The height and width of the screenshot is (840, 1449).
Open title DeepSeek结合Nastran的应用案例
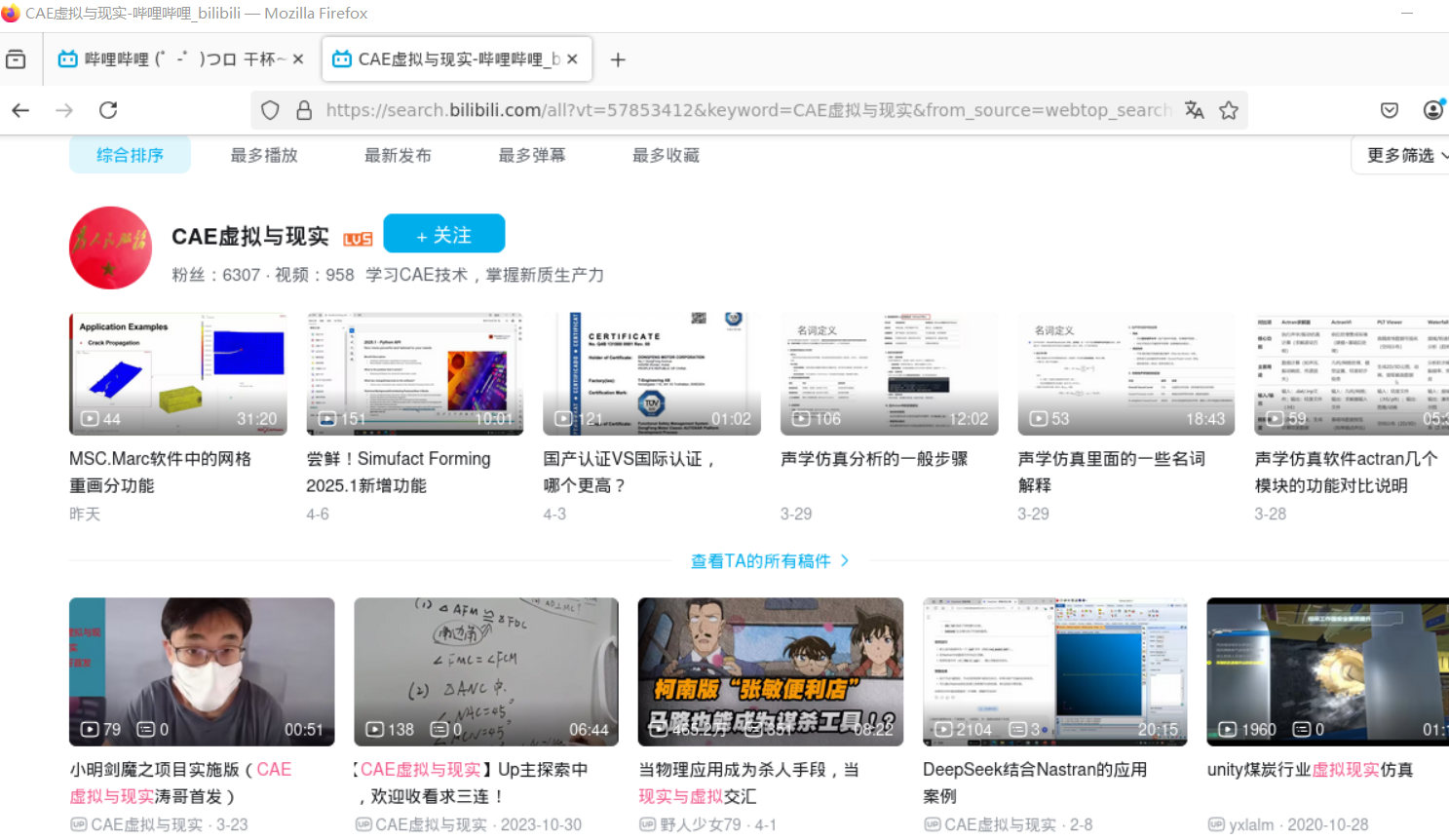tap(1035, 783)
